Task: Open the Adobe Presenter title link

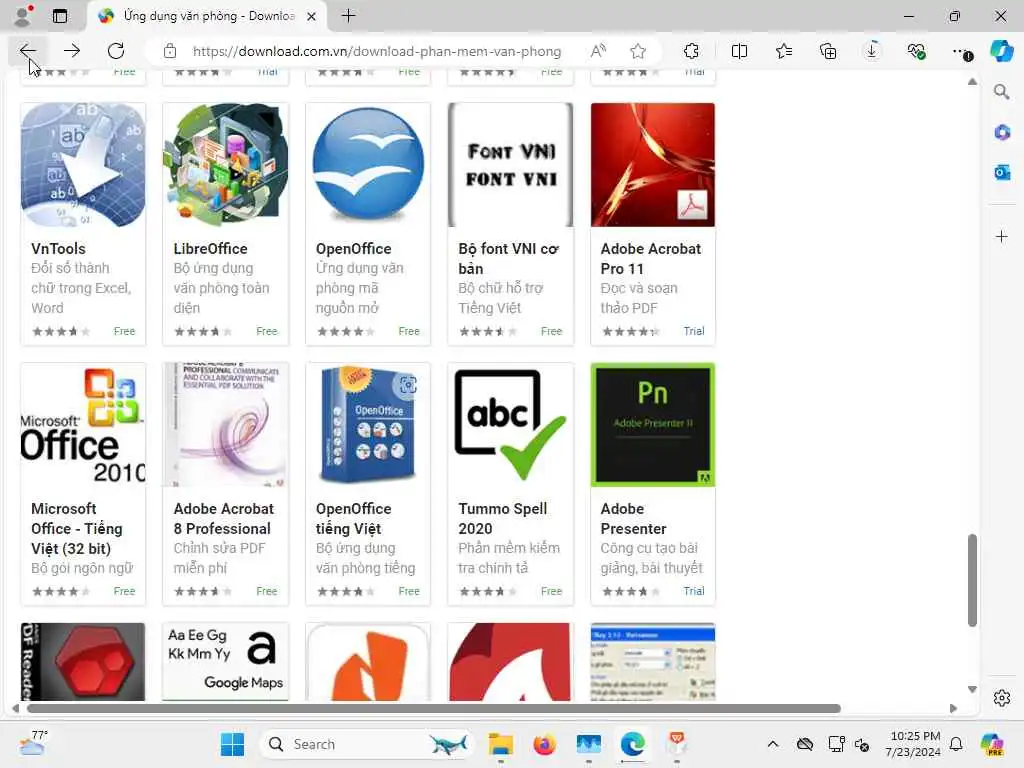Action: coord(633,519)
